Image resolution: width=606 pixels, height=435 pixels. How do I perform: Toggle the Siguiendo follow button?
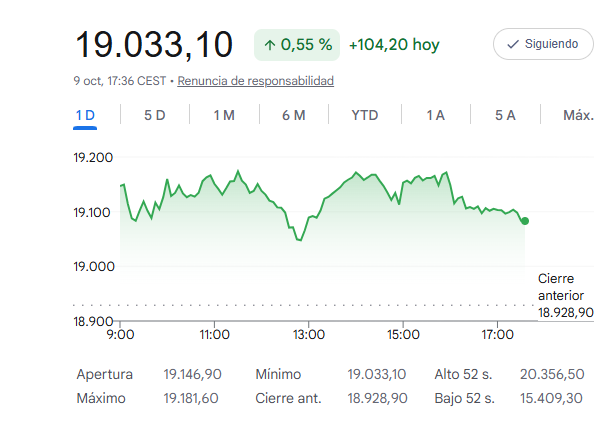pos(543,44)
